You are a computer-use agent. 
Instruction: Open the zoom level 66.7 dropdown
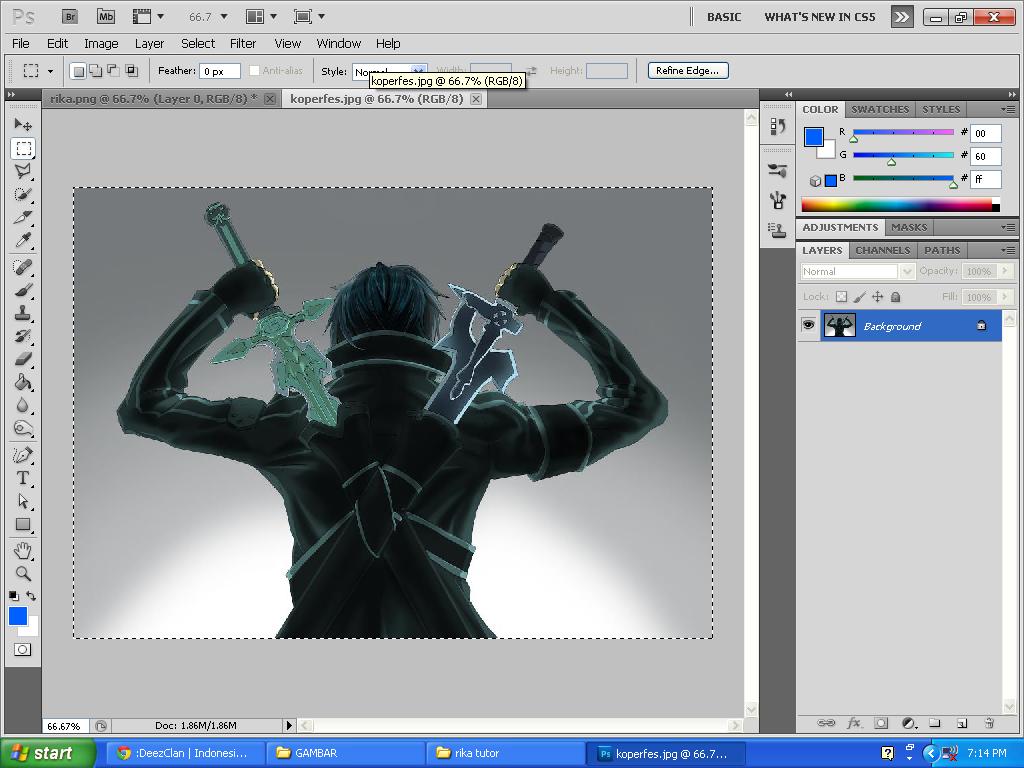point(223,16)
